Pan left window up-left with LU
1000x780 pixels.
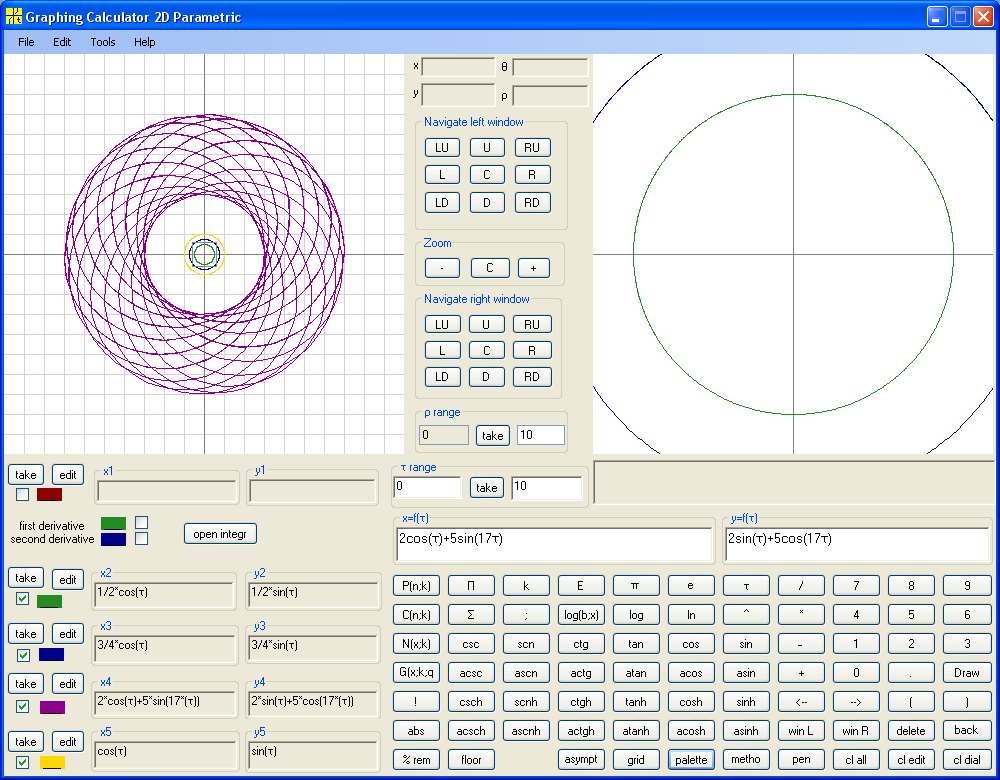[x=442, y=147]
